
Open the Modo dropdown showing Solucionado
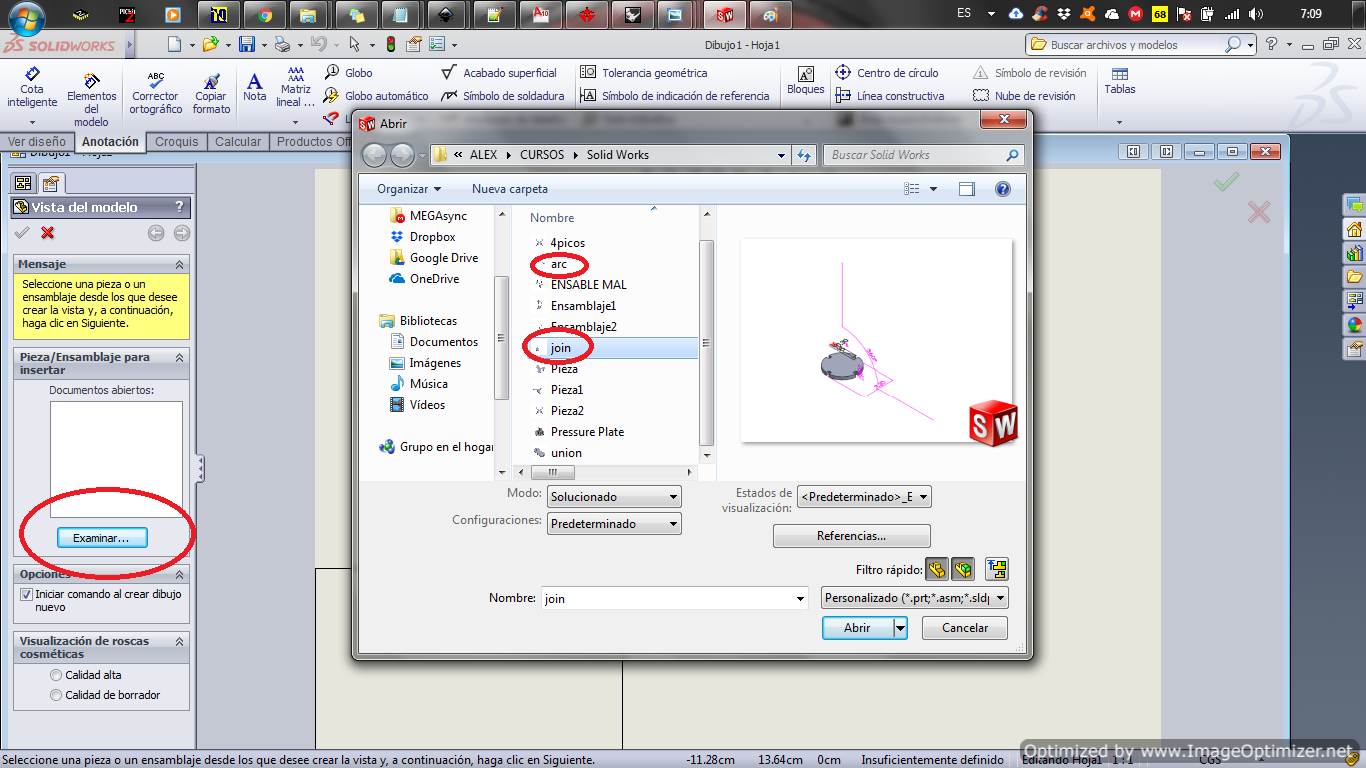(x=614, y=496)
